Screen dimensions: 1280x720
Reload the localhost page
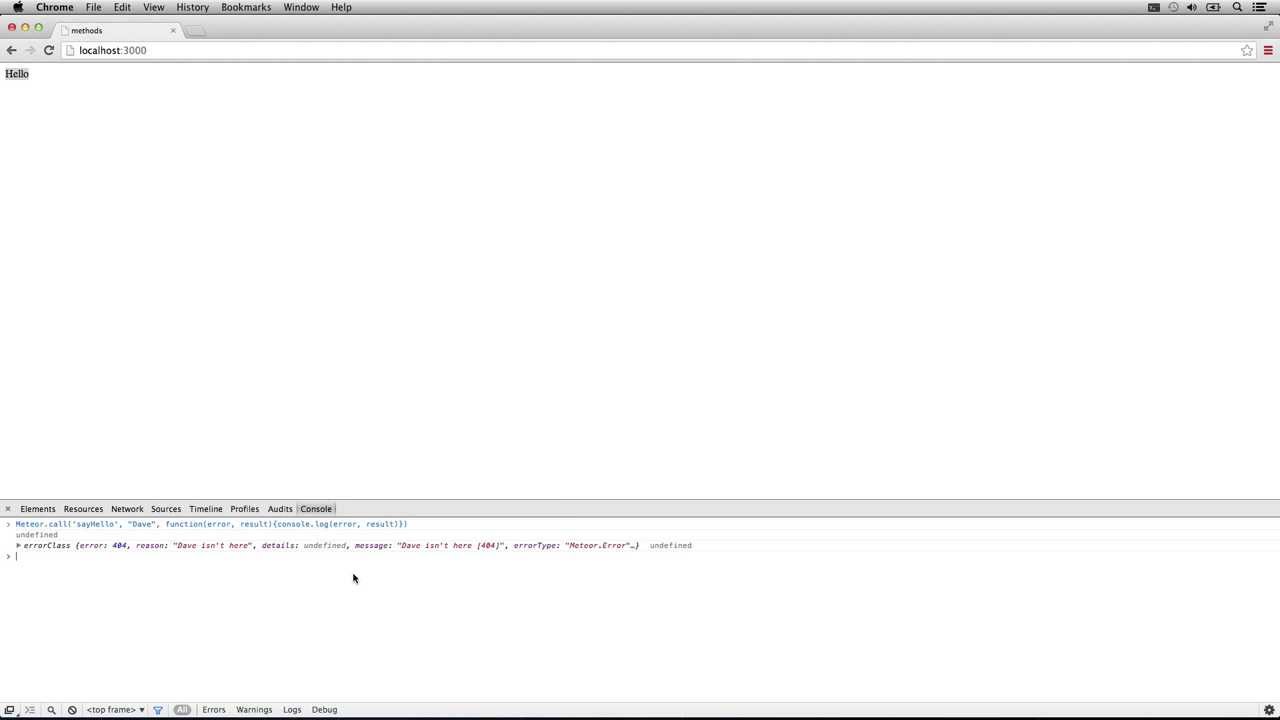pos(48,50)
